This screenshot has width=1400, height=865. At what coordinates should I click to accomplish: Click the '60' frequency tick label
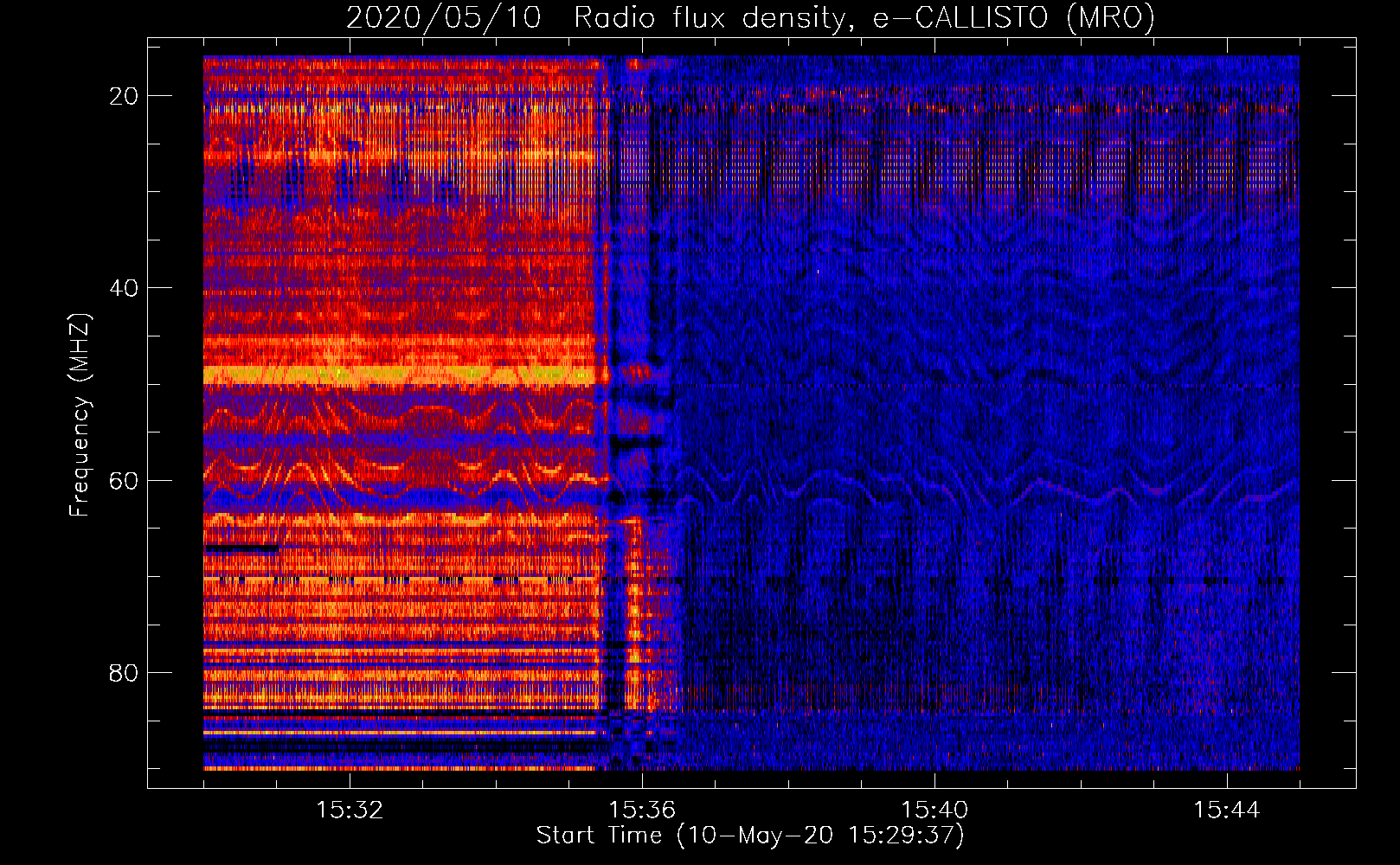click(124, 481)
